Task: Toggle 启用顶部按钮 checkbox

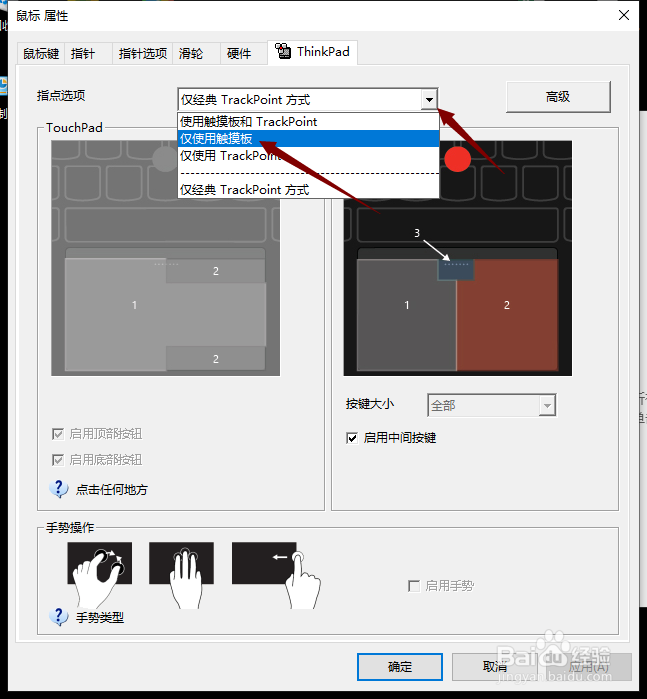Action: coord(58,434)
